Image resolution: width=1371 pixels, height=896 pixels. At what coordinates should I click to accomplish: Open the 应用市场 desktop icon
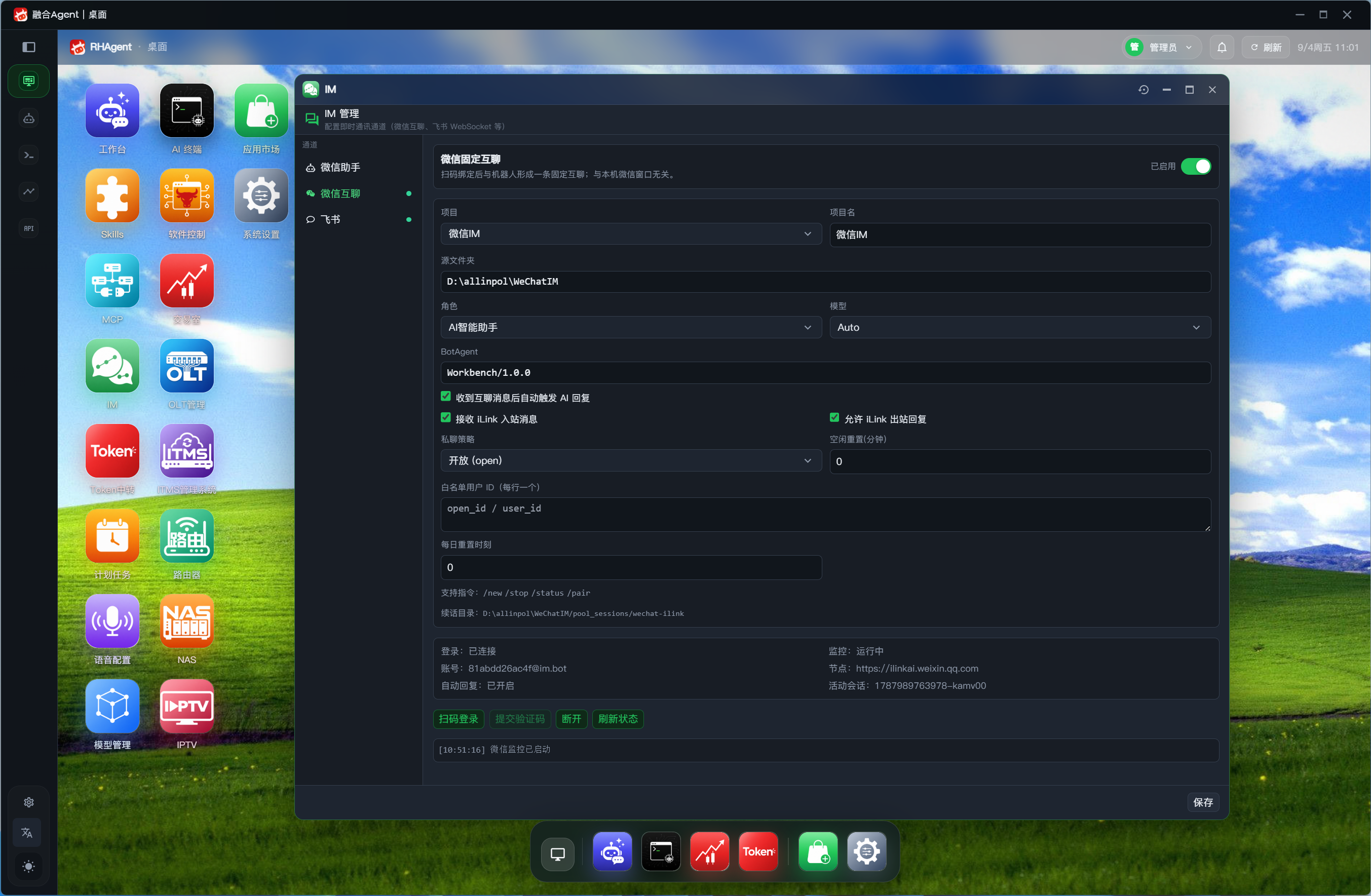click(x=261, y=111)
